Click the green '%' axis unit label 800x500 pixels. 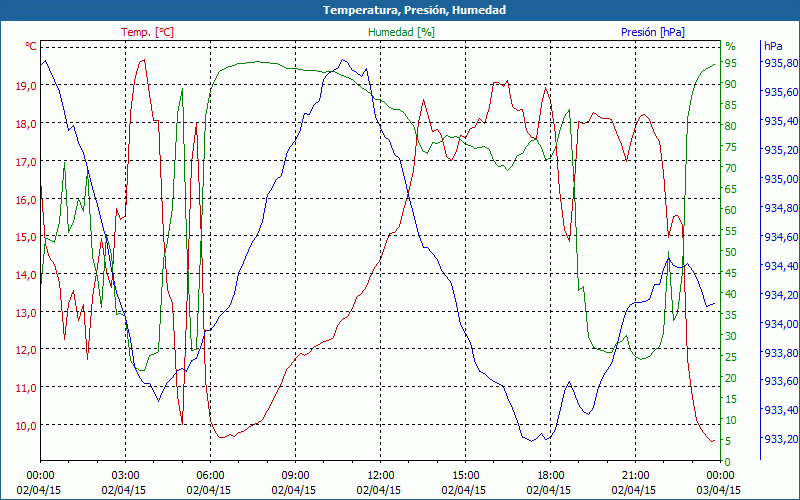(x=731, y=46)
